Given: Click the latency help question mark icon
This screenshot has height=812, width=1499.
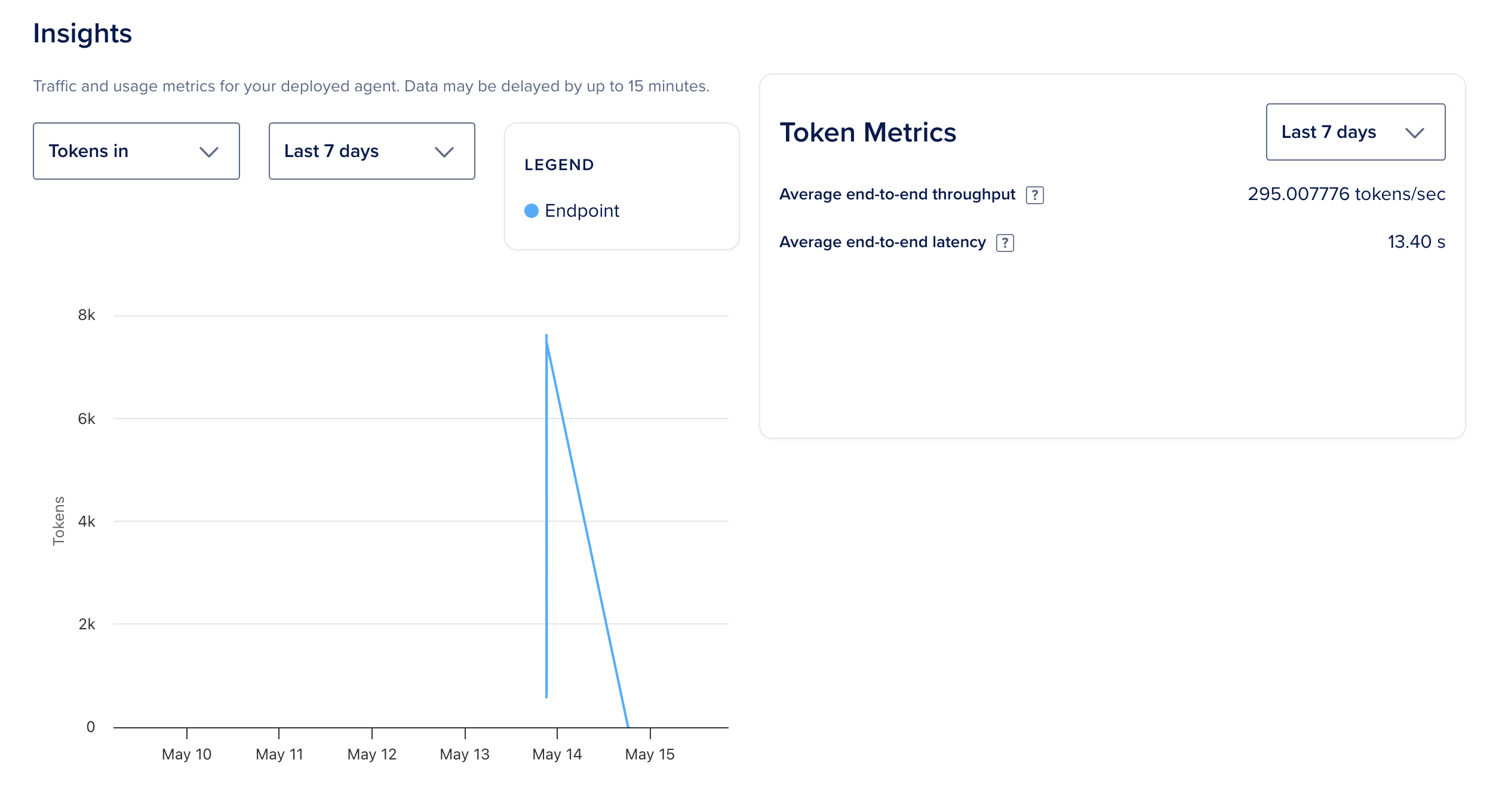Looking at the screenshot, I should [1005, 243].
